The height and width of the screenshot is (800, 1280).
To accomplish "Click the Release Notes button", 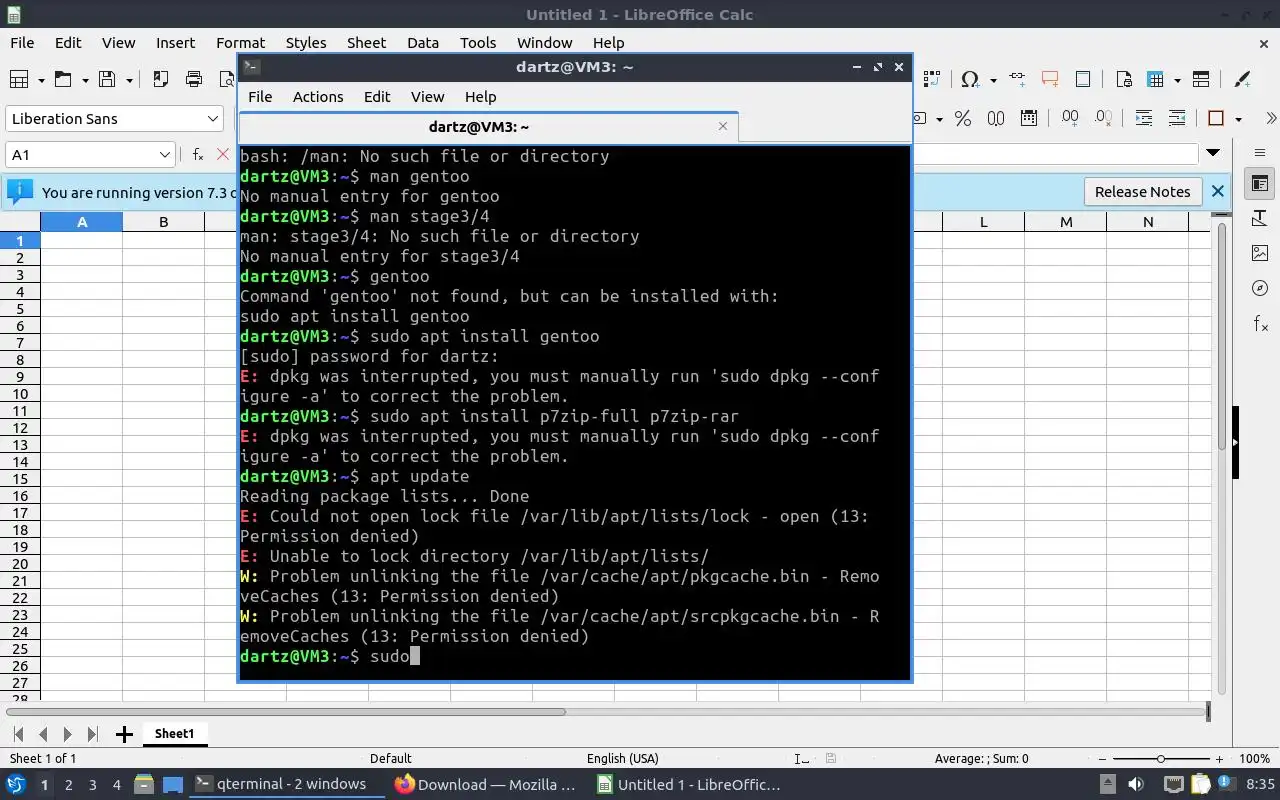I will click(x=1142, y=192).
